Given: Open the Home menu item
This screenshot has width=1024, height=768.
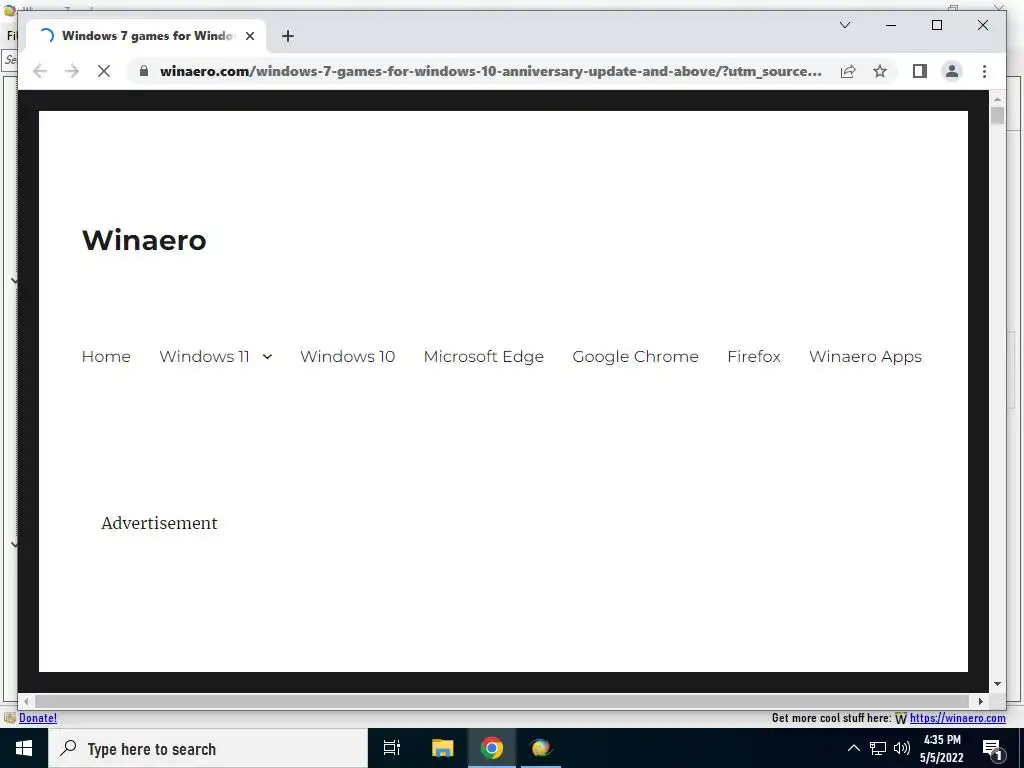Looking at the screenshot, I should (106, 357).
